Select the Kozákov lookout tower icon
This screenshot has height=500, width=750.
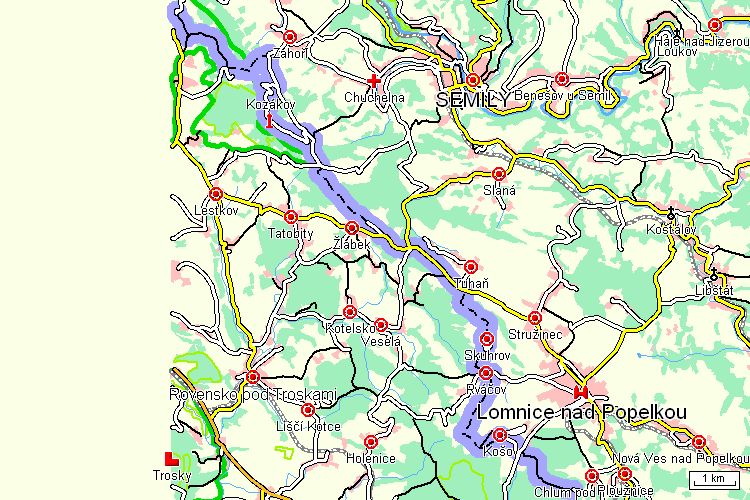click(269, 120)
